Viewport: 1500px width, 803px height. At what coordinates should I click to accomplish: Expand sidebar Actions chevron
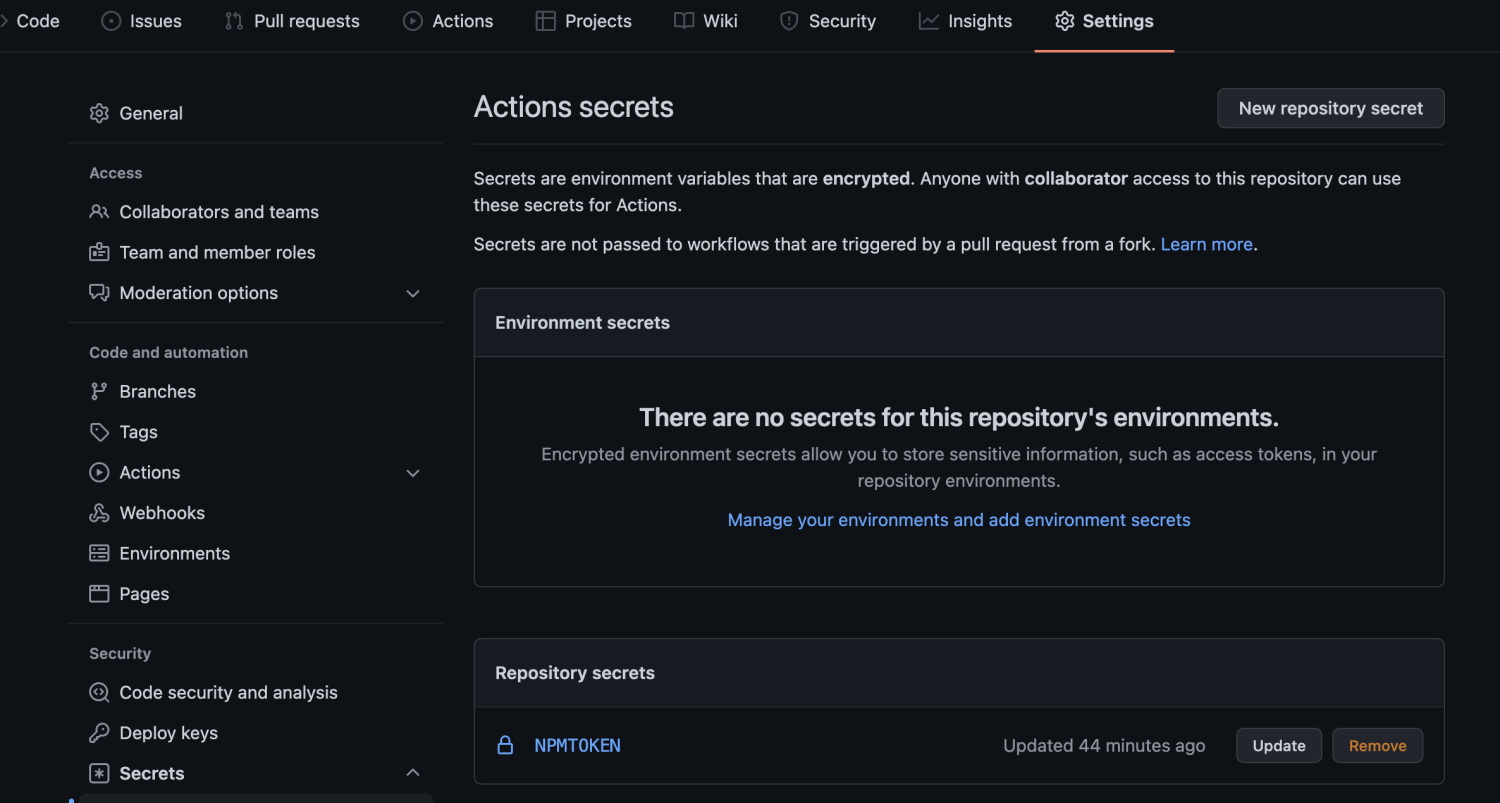point(413,472)
